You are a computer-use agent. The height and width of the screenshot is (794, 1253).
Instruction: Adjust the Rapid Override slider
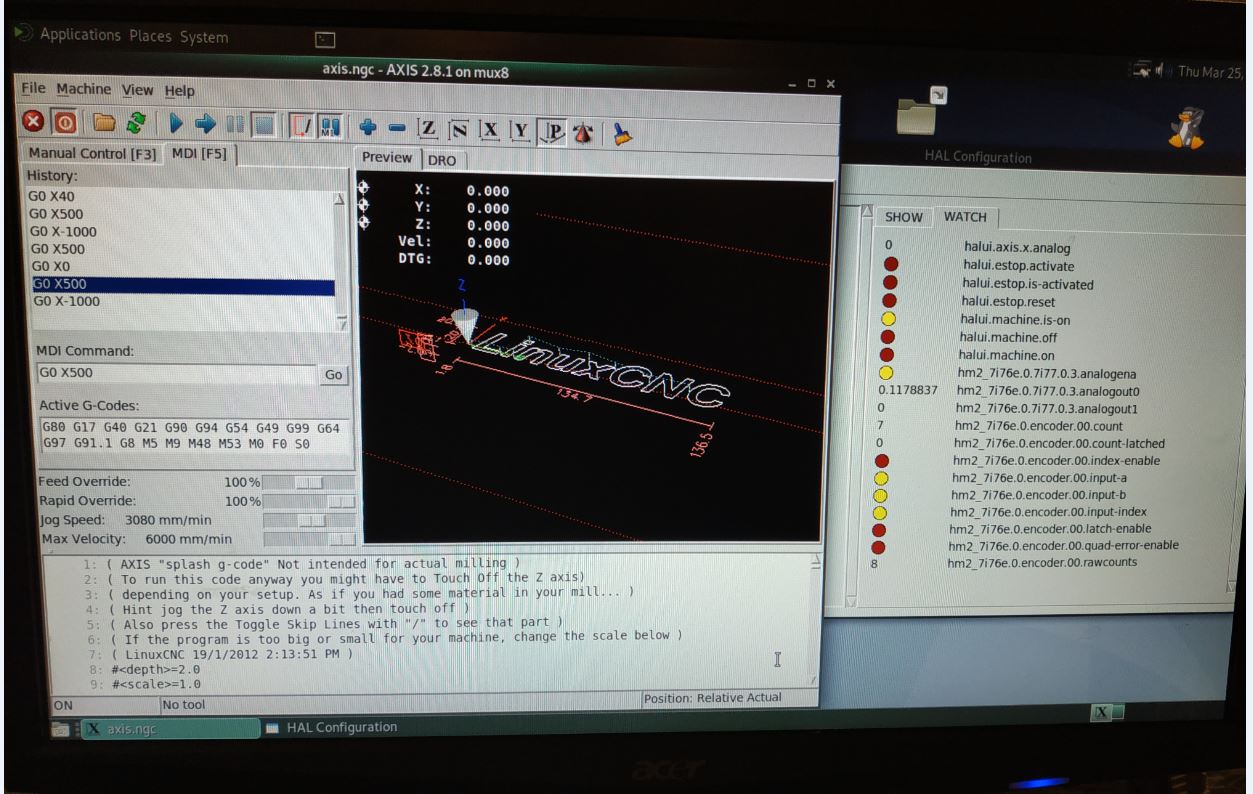click(308, 500)
